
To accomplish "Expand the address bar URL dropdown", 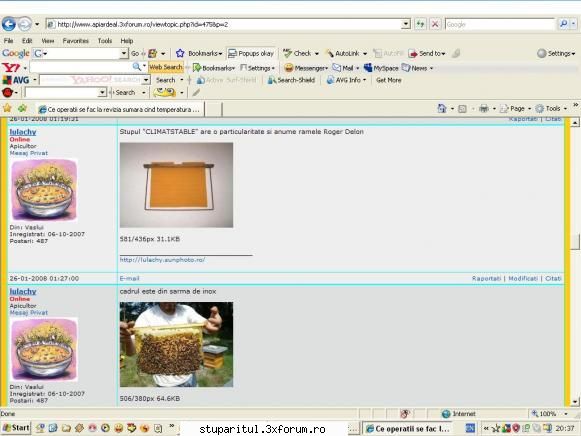I will pyautogui.click(x=406, y=24).
